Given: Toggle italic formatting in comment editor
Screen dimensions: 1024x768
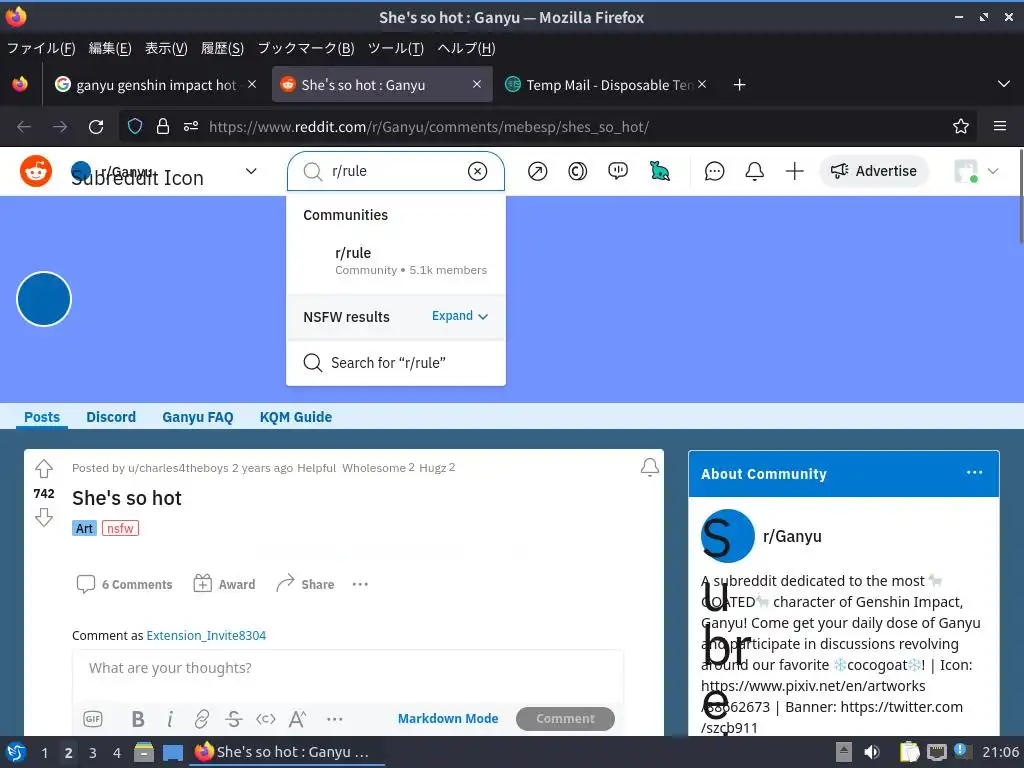Looking at the screenshot, I should (170, 719).
